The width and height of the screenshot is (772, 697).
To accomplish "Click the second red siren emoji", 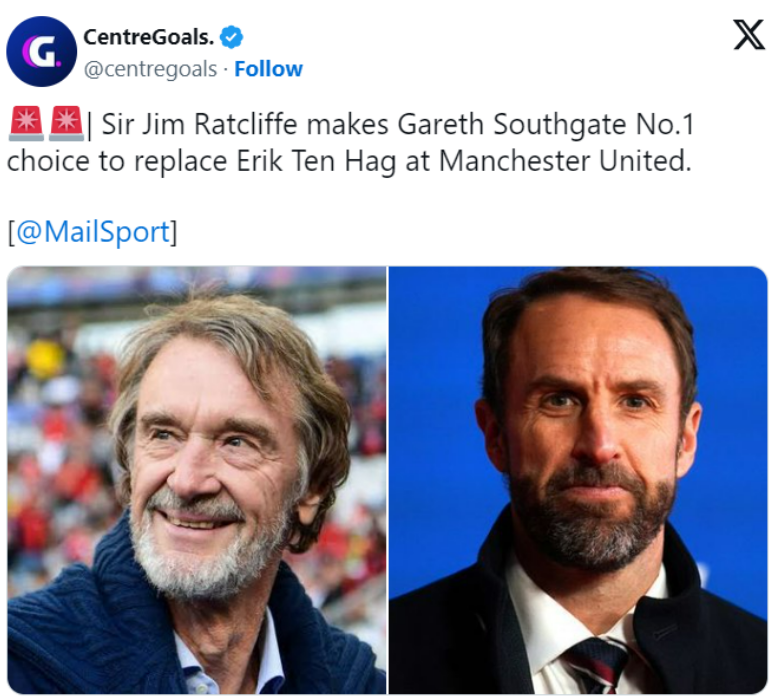I will [x=66, y=127].
